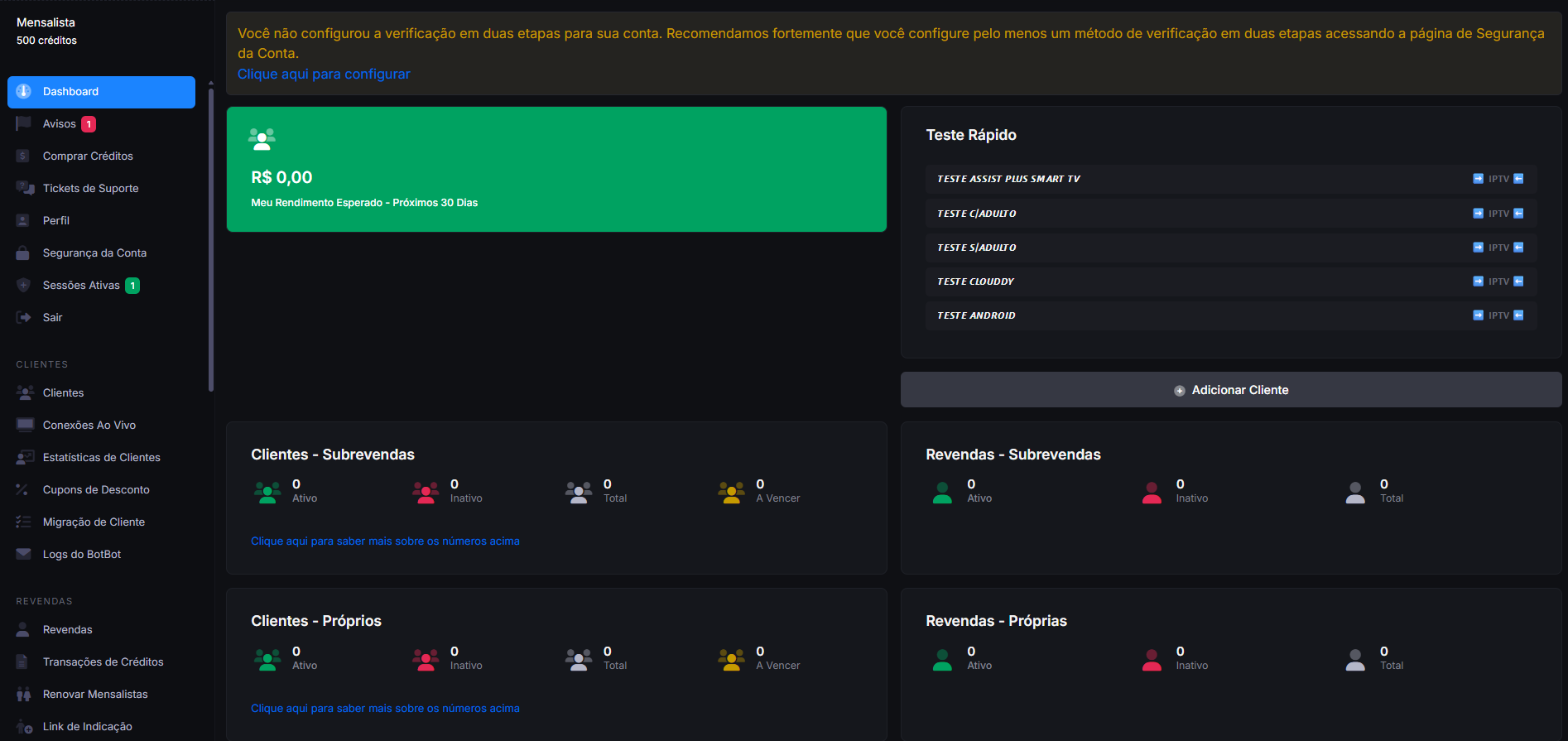Follow the Clique aqui para configurar link
Screen dimensions: 1568x741
point(324,74)
